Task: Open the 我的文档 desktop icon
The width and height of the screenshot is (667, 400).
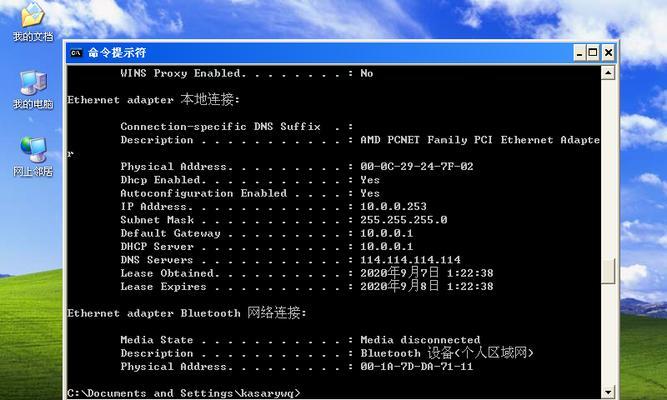Action: (33, 21)
